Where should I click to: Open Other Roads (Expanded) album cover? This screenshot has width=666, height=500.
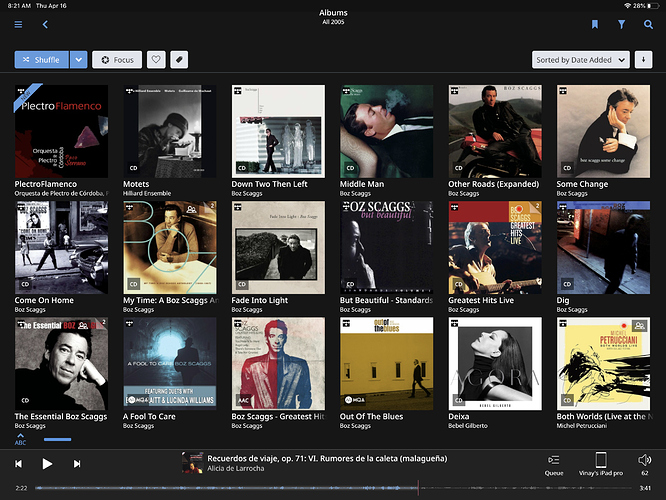(x=495, y=131)
